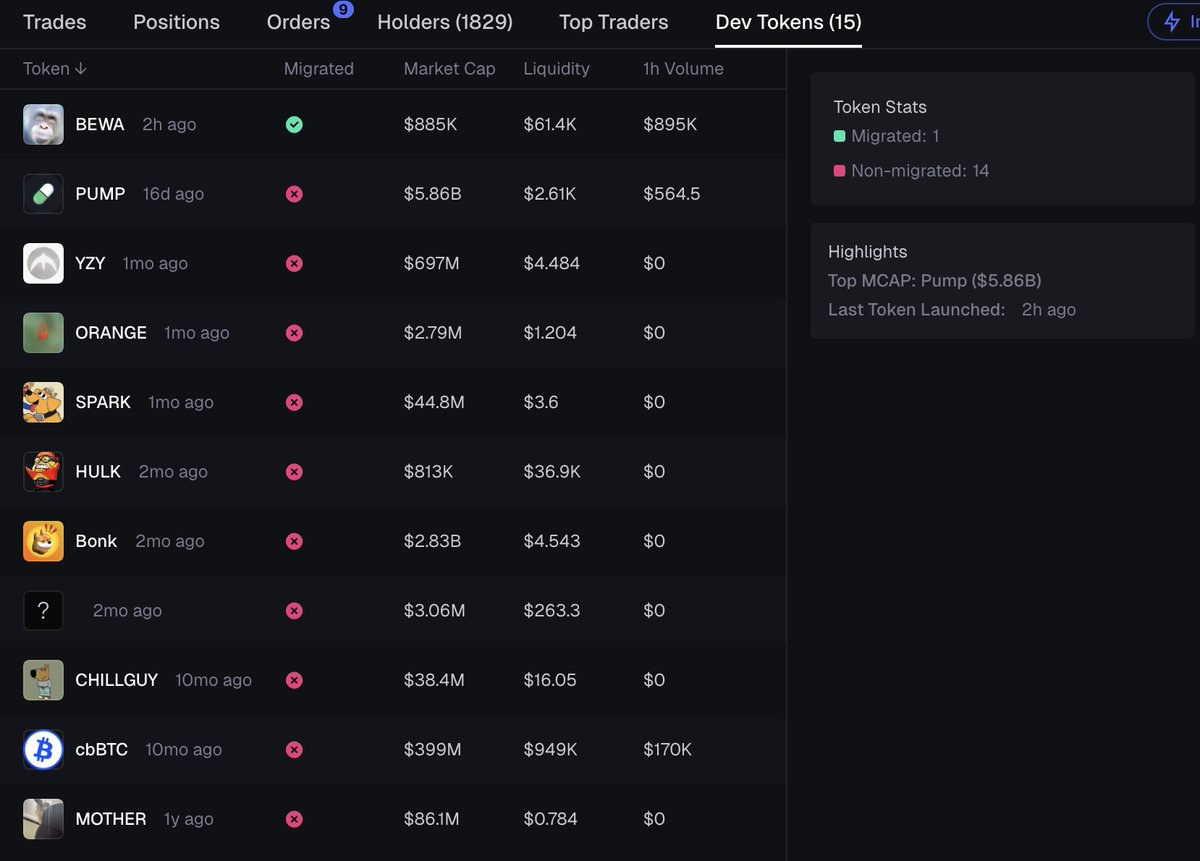Click the not-migrated X icon for cbBTC
The width and height of the screenshot is (1200, 861).
(x=294, y=750)
